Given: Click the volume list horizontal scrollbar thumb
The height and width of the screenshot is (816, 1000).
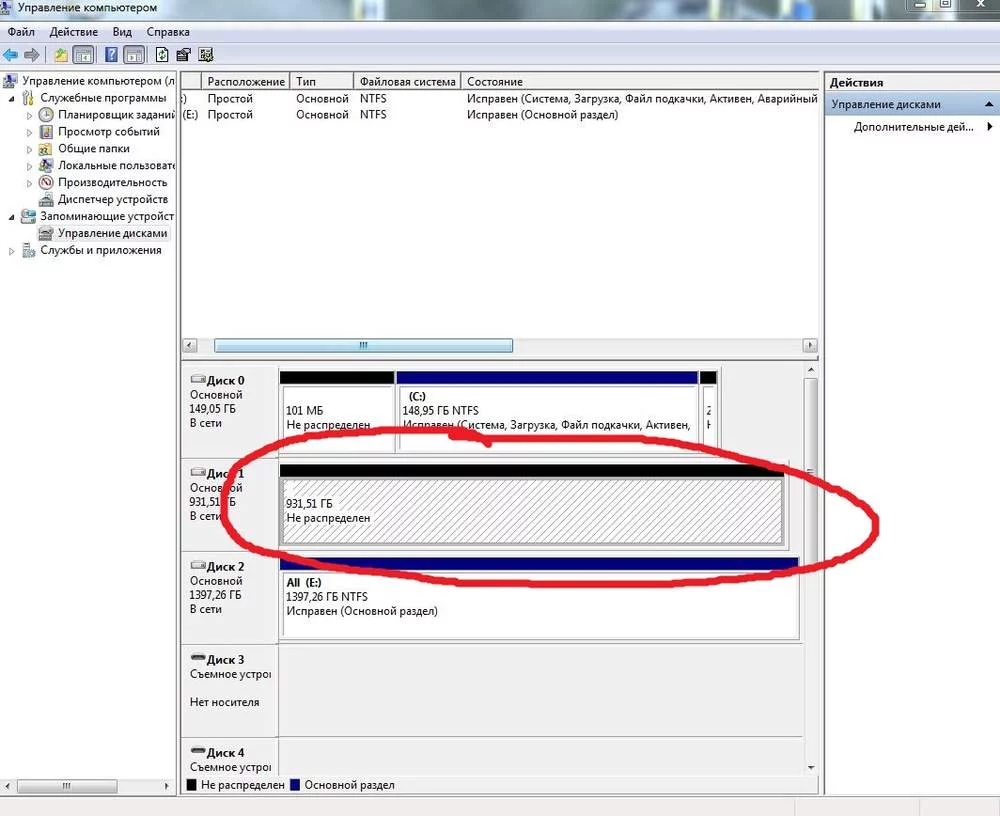Looking at the screenshot, I should pos(364,346).
